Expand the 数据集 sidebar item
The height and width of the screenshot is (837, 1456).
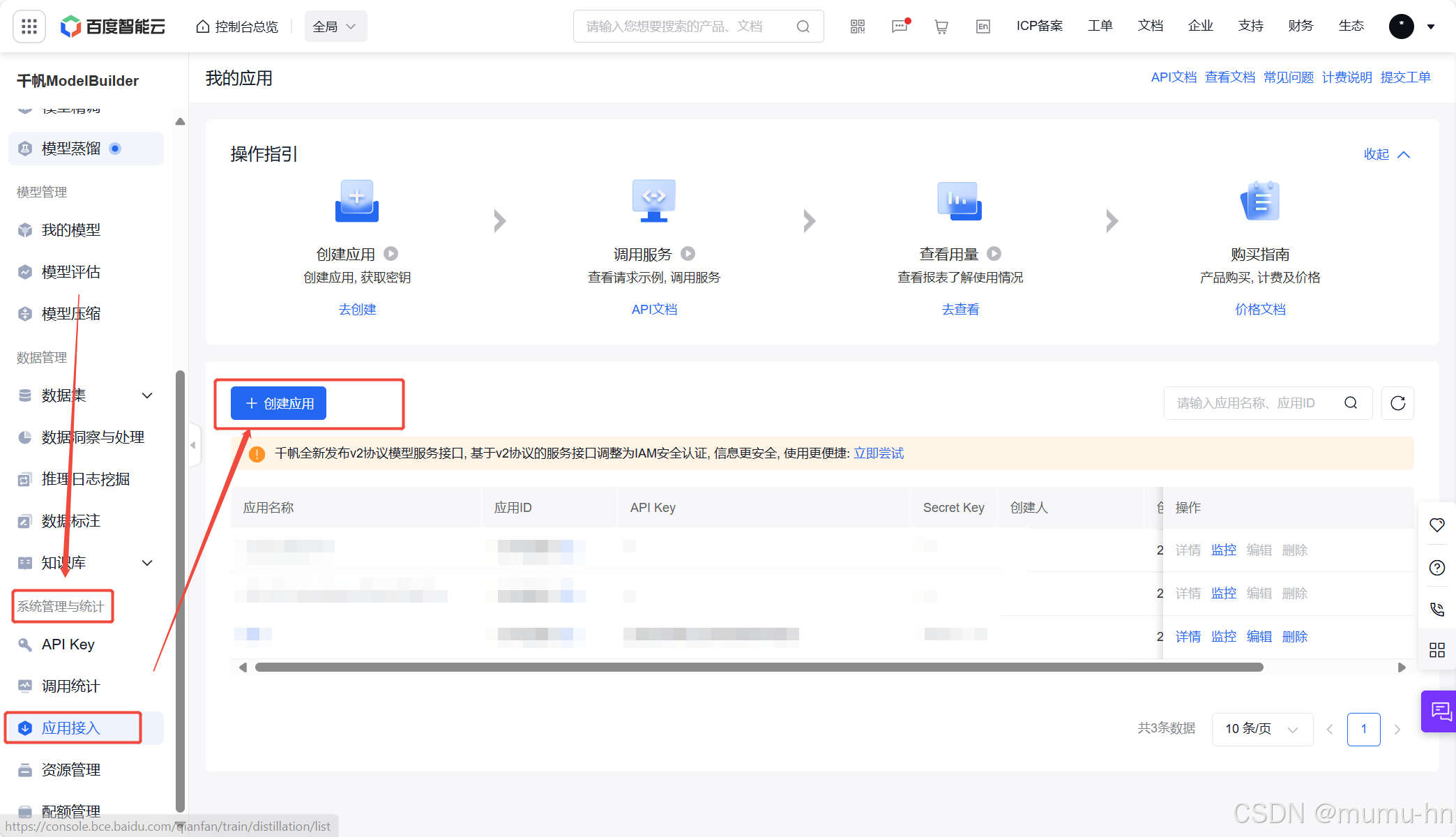coord(147,395)
